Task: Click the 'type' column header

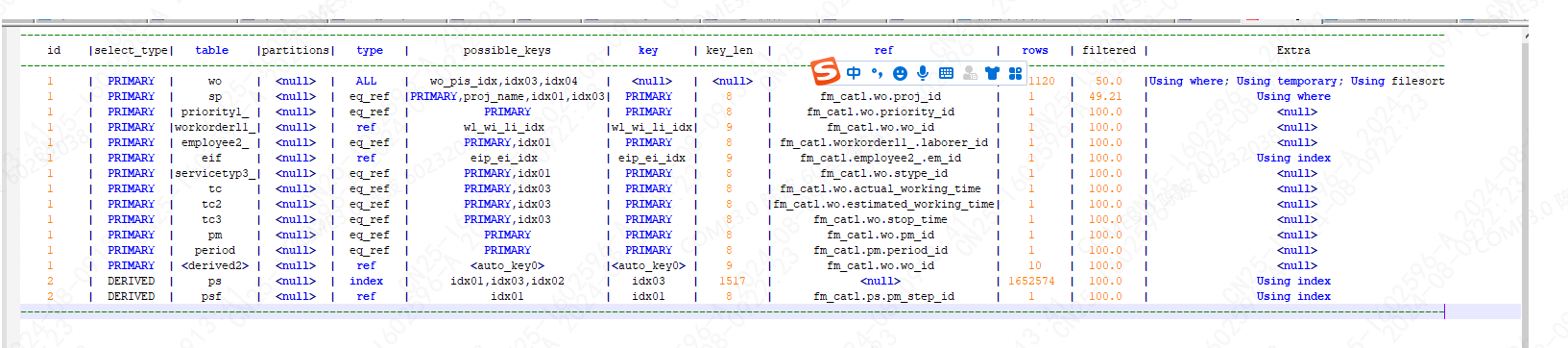Action: tap(370, 50)
